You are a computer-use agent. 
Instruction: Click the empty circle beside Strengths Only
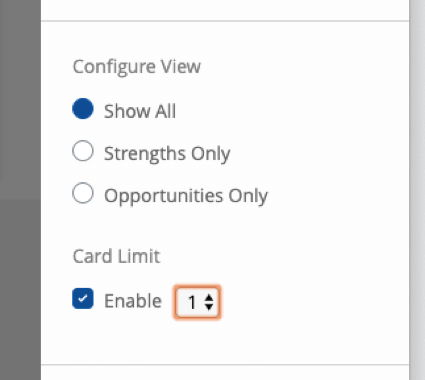(x=83, y=151)
